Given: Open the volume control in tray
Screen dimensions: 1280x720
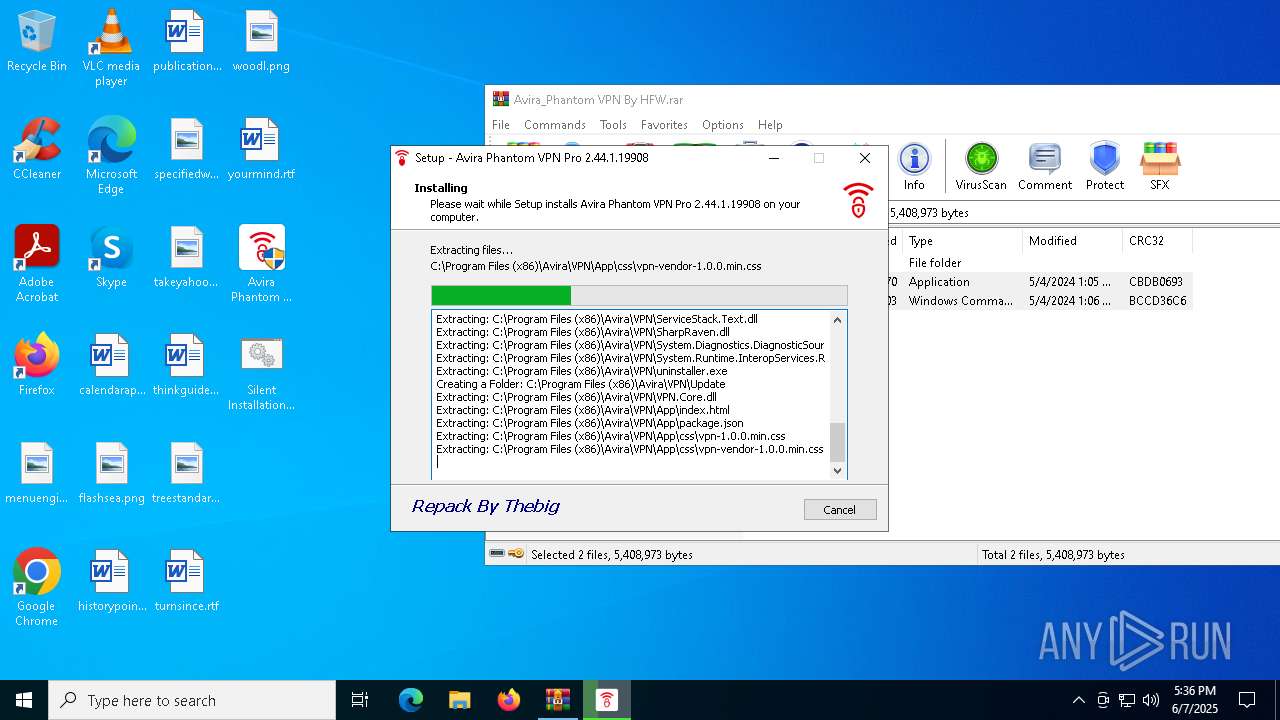Looking at the screenshot, I should [1151, 700].
